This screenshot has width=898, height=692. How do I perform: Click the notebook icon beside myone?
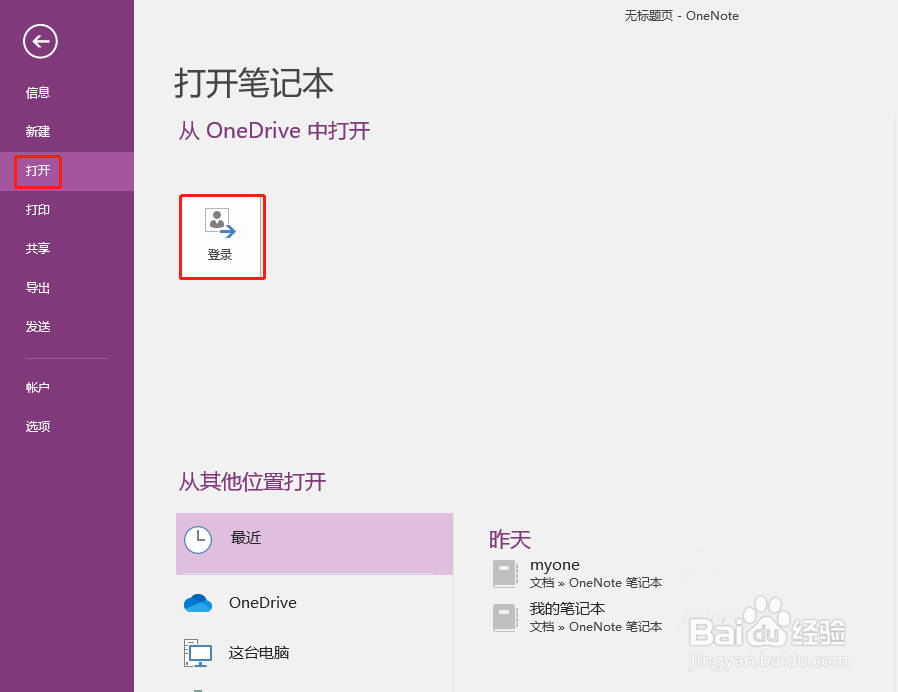click(x=505, y=574)
